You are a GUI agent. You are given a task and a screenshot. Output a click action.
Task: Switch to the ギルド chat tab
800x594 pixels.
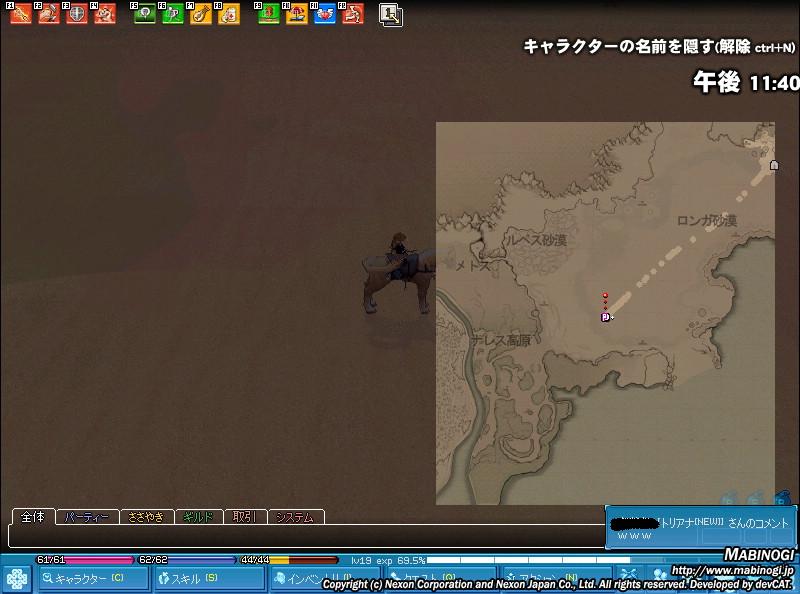(x=199, y=517)
